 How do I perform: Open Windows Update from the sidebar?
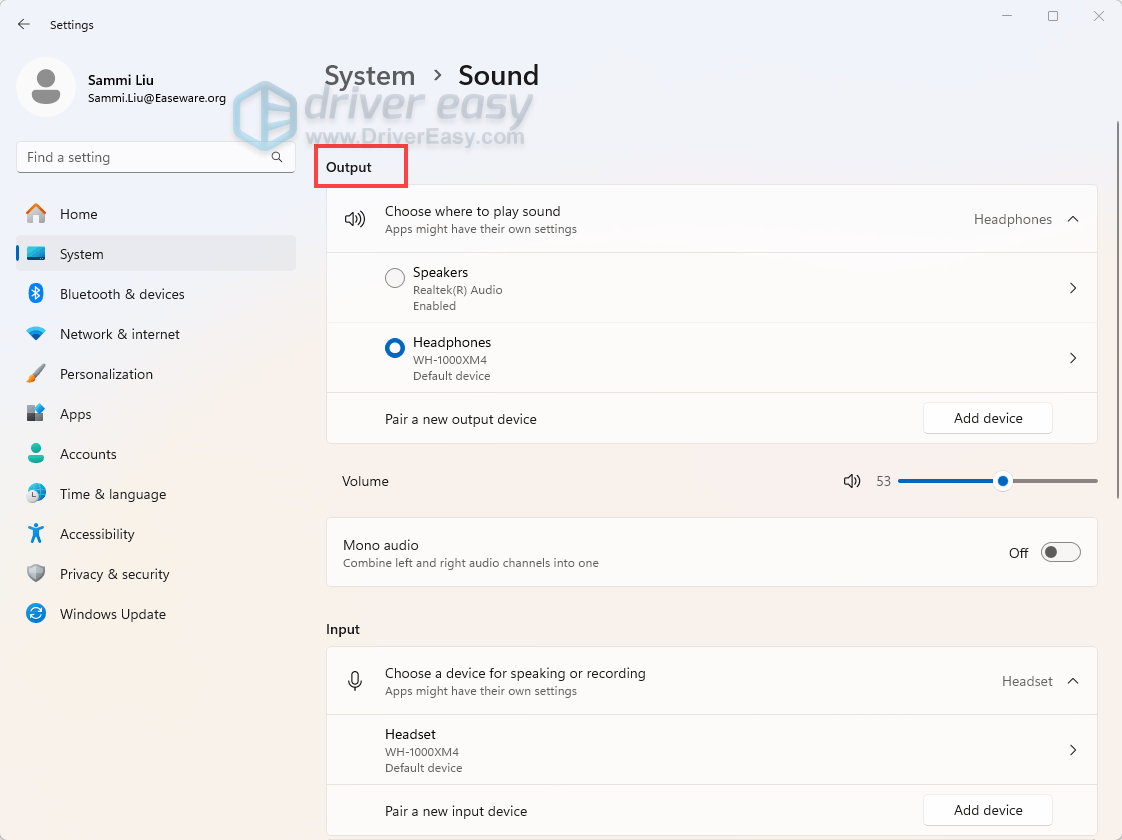click(112, 614)
